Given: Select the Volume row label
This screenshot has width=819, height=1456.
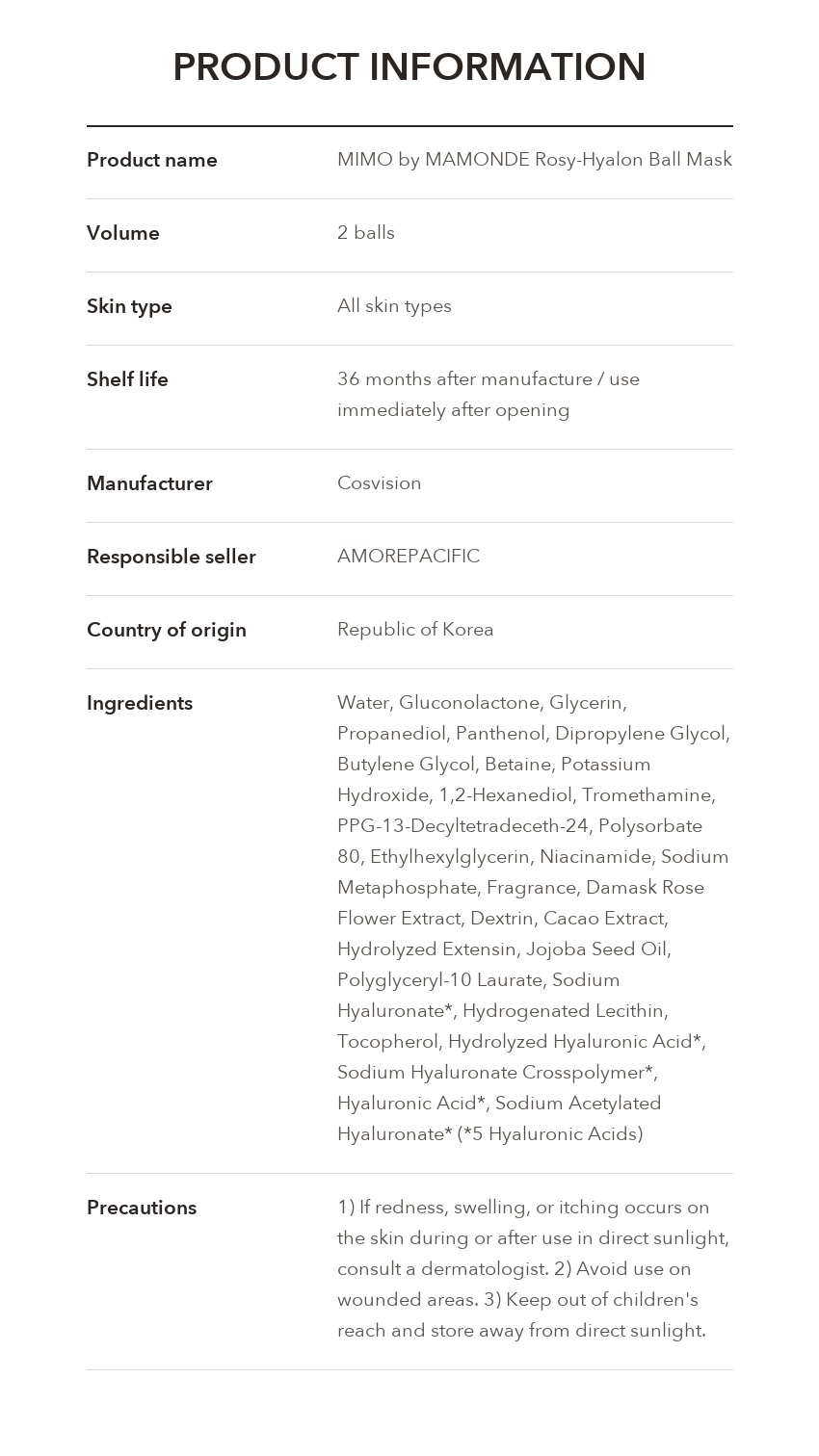Looking at the screenshot, I should pos(123,233).
